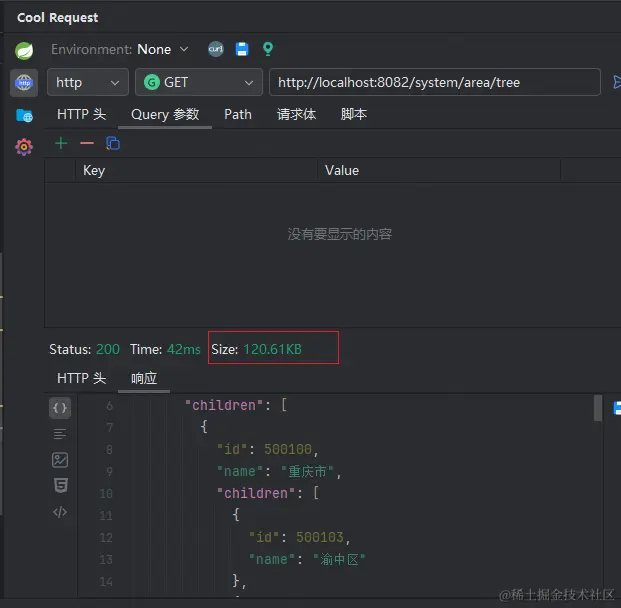The height and width of the screenshot is (608, 621).
Task: Click "children" key on line 10
Action: coord(256,494)
